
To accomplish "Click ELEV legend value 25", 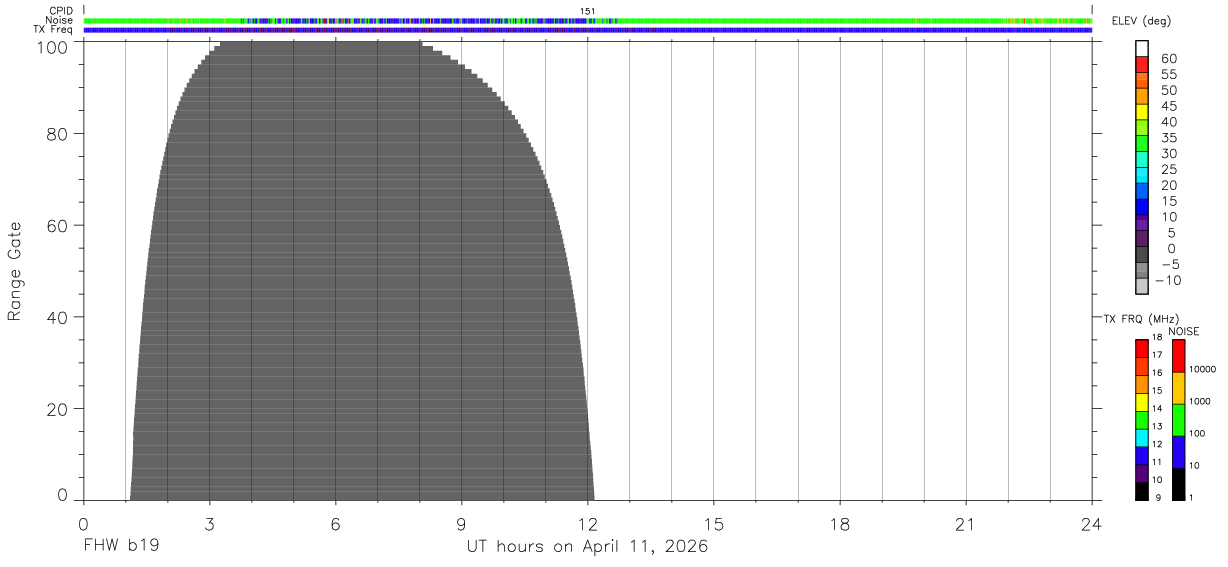I will coord(1168,169).
